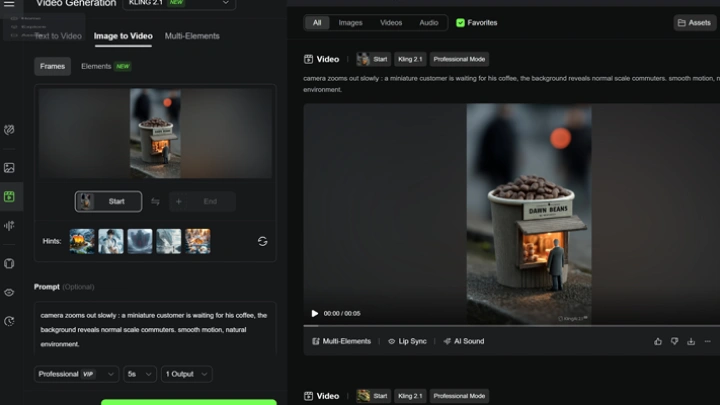The width and height of the screenshot is (720, 405).
Task: Click into the prompt text field
Action: [155, 329]
